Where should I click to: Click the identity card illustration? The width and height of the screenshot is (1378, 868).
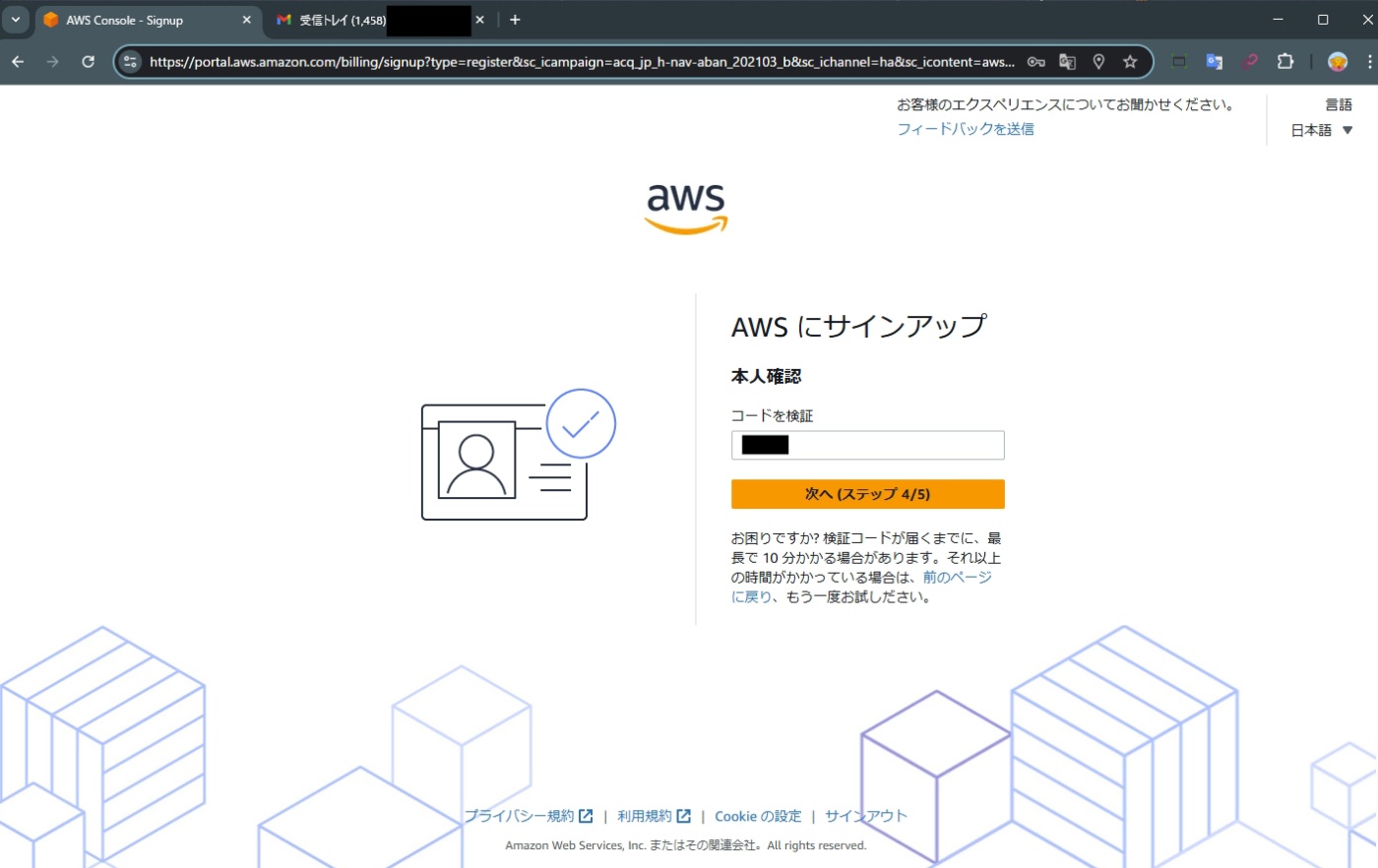(518, 454)
